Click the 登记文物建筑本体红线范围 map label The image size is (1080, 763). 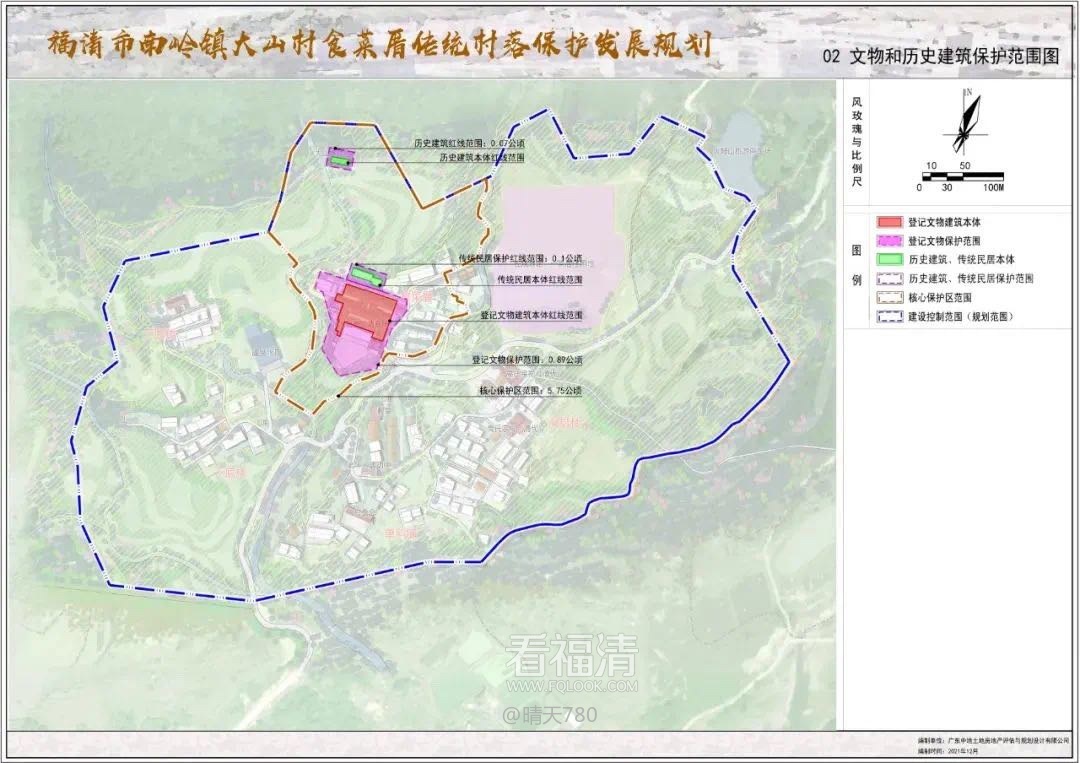(530, 315)
